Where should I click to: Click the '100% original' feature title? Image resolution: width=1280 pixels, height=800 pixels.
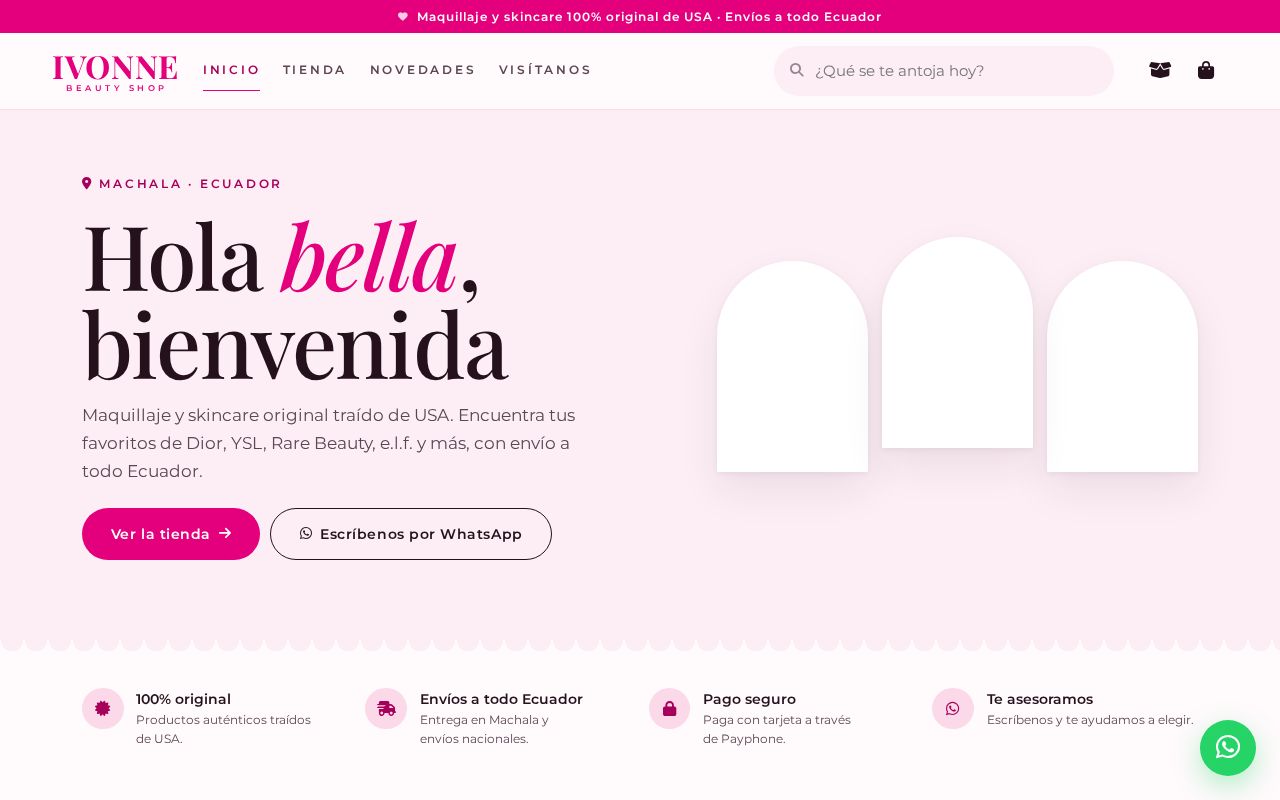[x=183, y=699]
